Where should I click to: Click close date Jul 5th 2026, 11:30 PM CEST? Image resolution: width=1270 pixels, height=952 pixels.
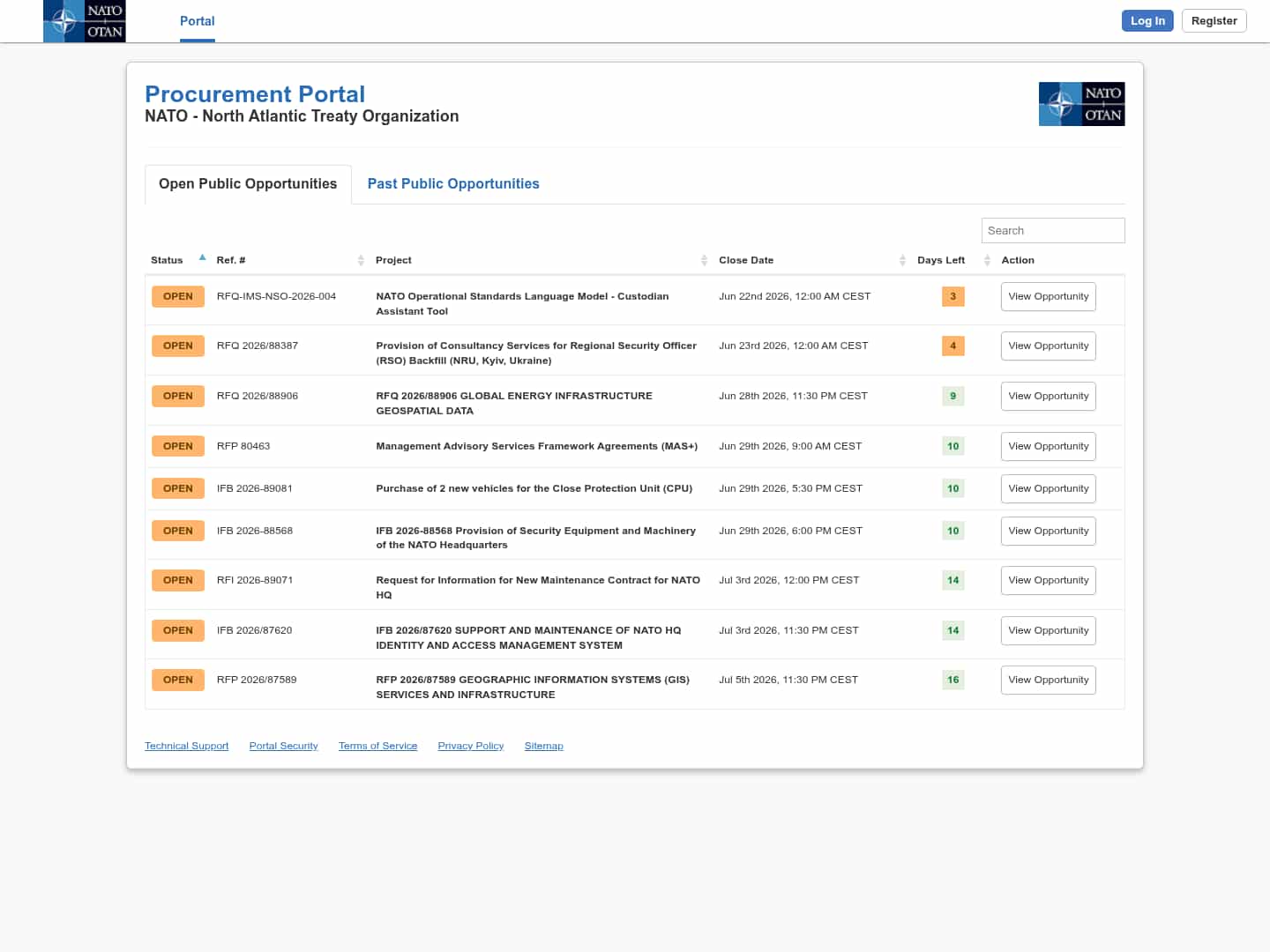pos(788,681)
